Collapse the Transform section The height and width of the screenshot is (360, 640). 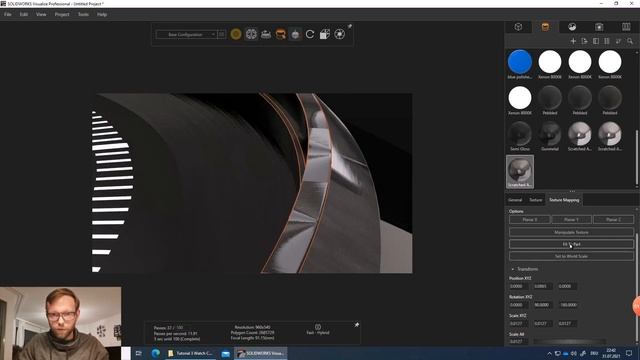pos(513,269)
